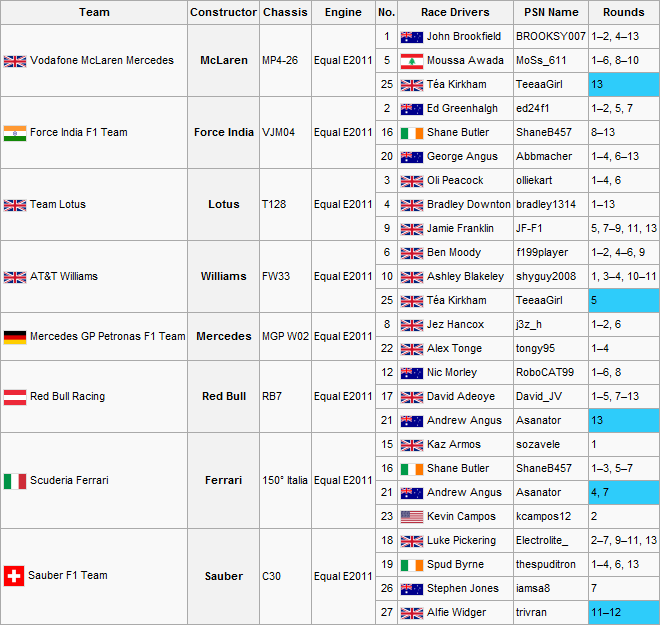Click car number 27 cell

point(386,612)
